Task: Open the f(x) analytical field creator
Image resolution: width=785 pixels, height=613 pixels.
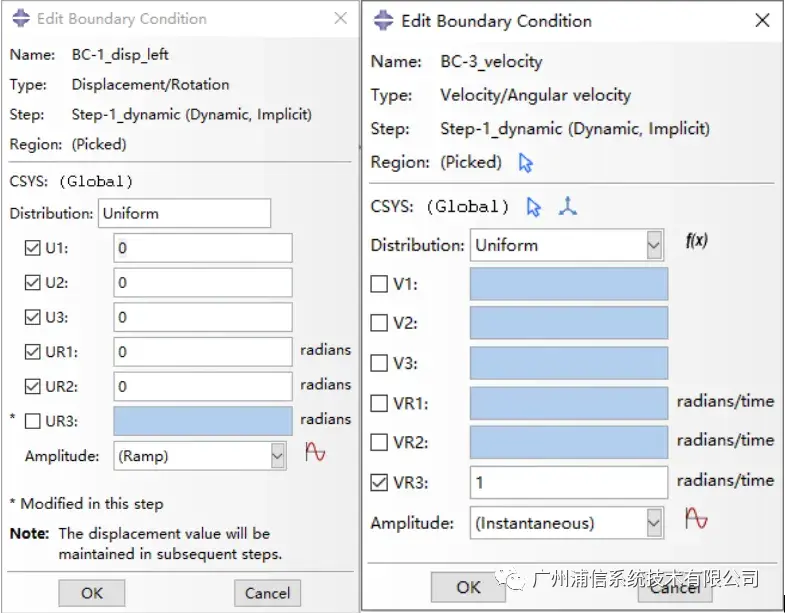Action: (697, 241)
